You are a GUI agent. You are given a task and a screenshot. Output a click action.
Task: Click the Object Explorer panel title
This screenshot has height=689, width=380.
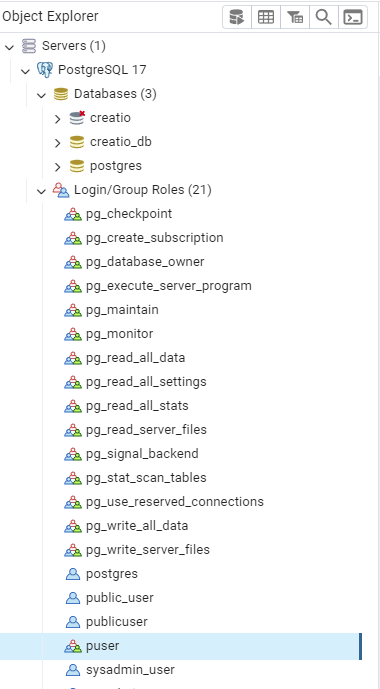coord(50,17)
